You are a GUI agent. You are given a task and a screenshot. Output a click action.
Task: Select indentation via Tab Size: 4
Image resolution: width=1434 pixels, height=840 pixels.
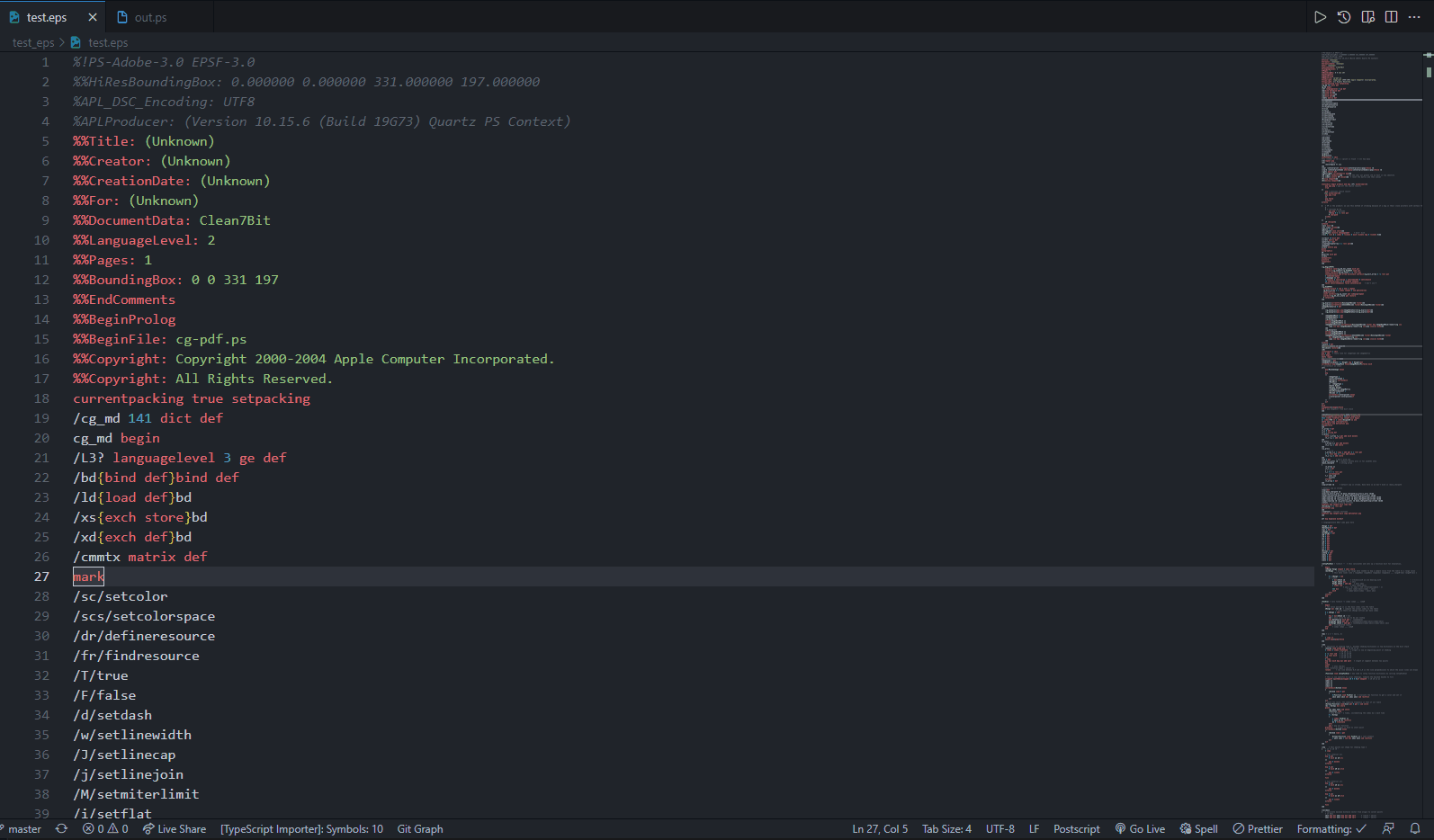coord(946,829)
